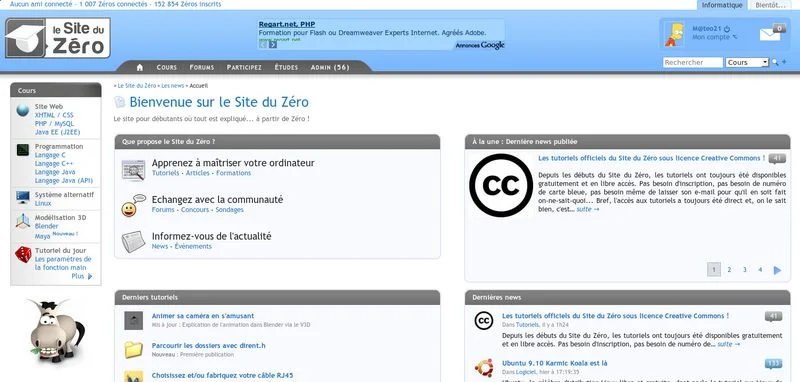Screen dimensions: 800x382
Task: Open the Concours link
Action: point(195,210)
